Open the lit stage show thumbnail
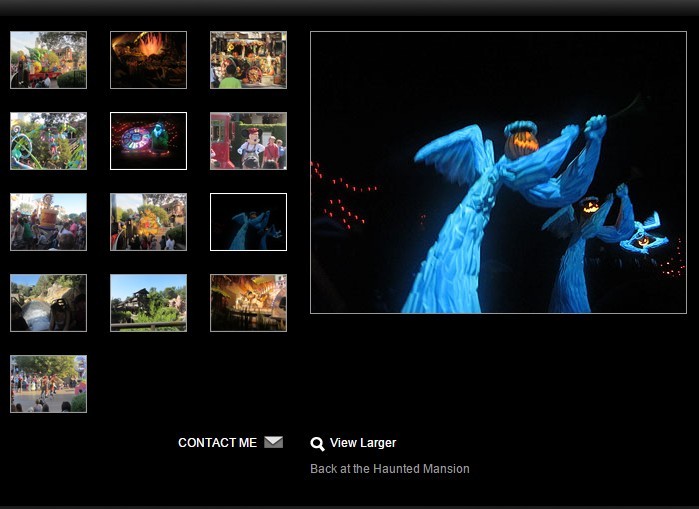The width and height of the screenshot is (699, 509). coord(248,303)
